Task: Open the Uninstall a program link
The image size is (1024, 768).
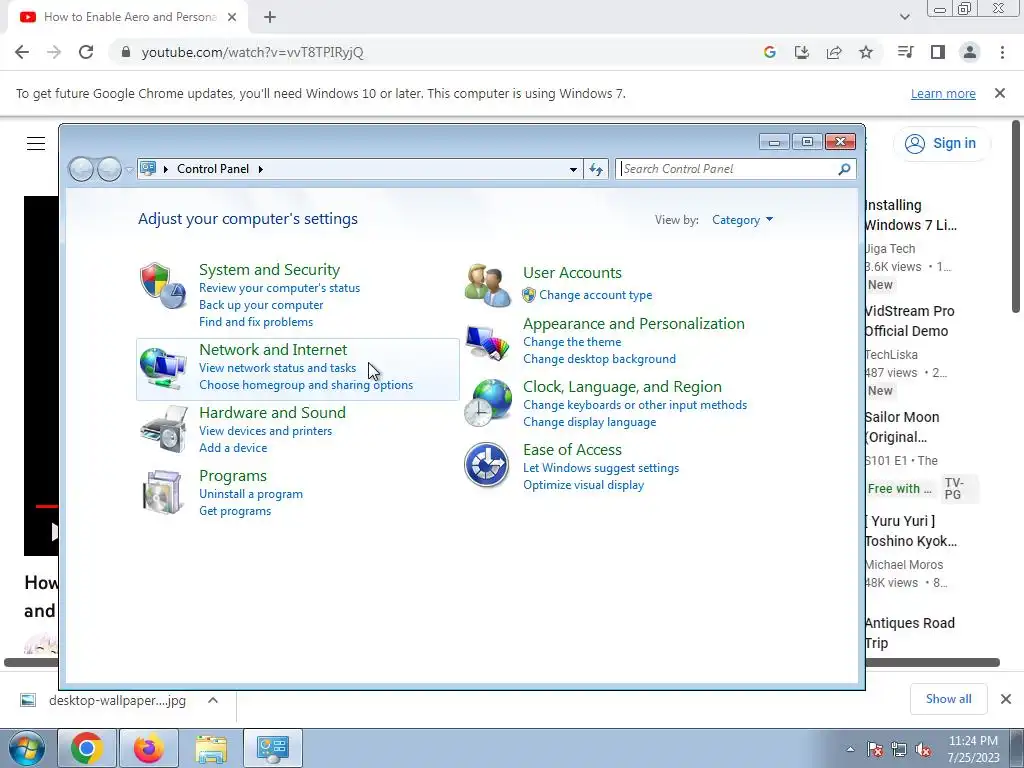Action: click(x=251, y=494)
